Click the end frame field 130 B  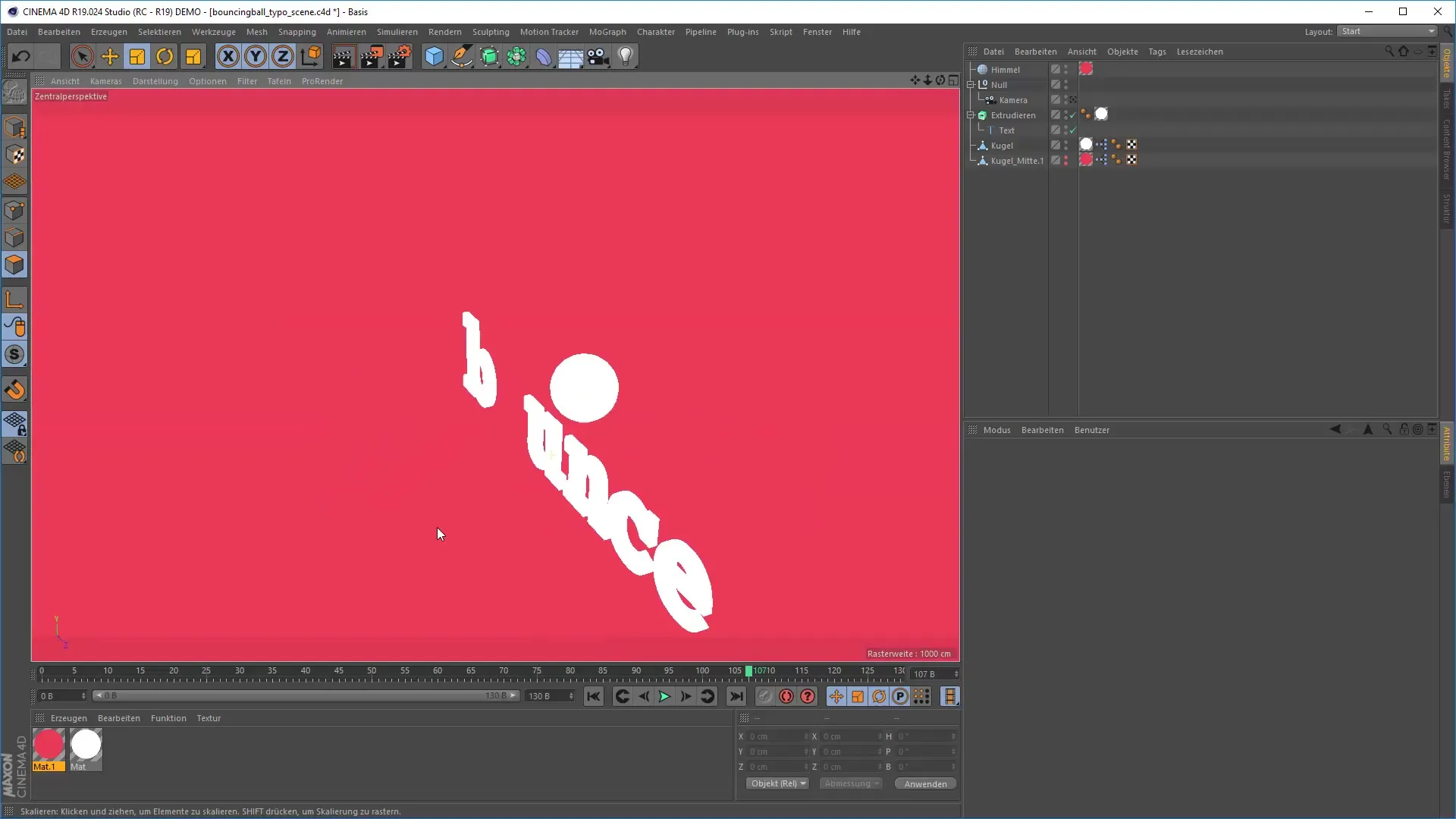click(x=550, y=696)
